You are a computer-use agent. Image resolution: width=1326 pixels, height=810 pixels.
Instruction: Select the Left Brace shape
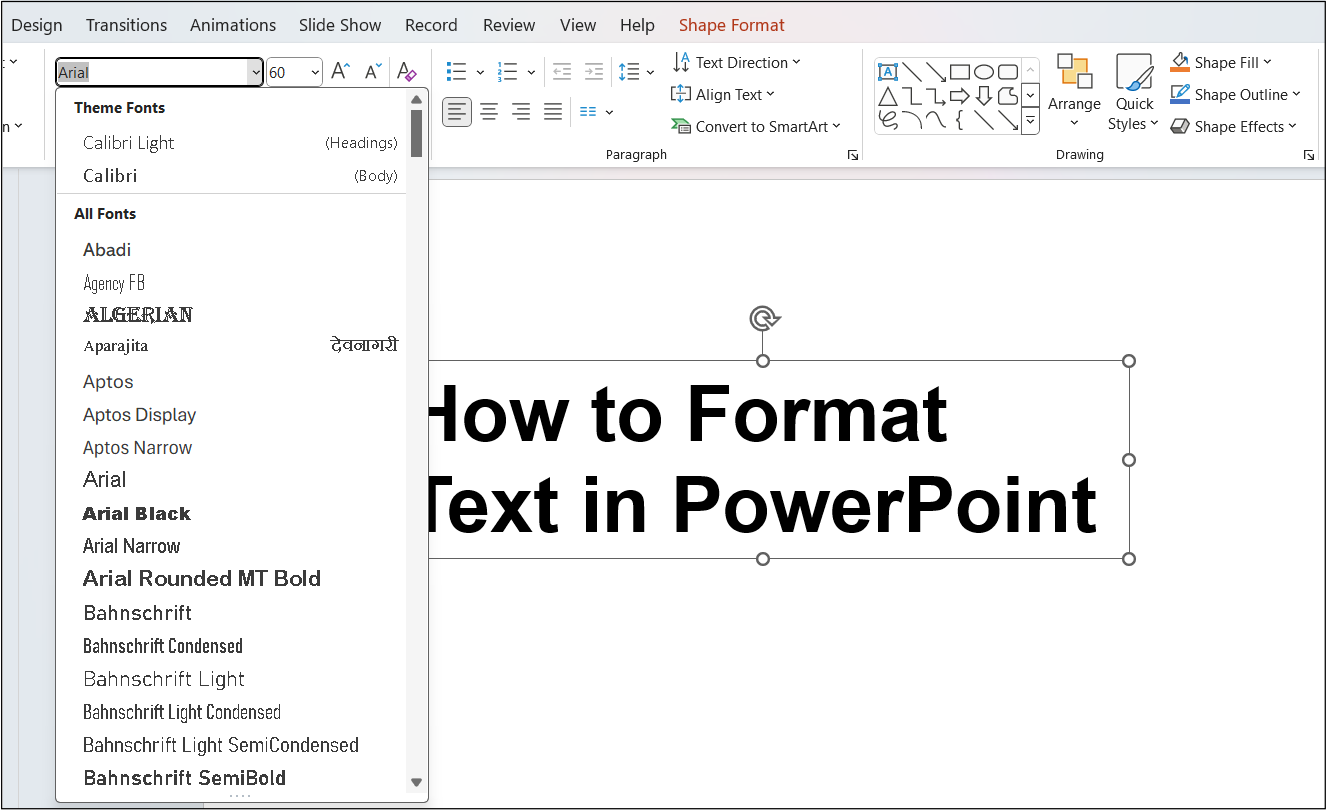click(960, 120)
